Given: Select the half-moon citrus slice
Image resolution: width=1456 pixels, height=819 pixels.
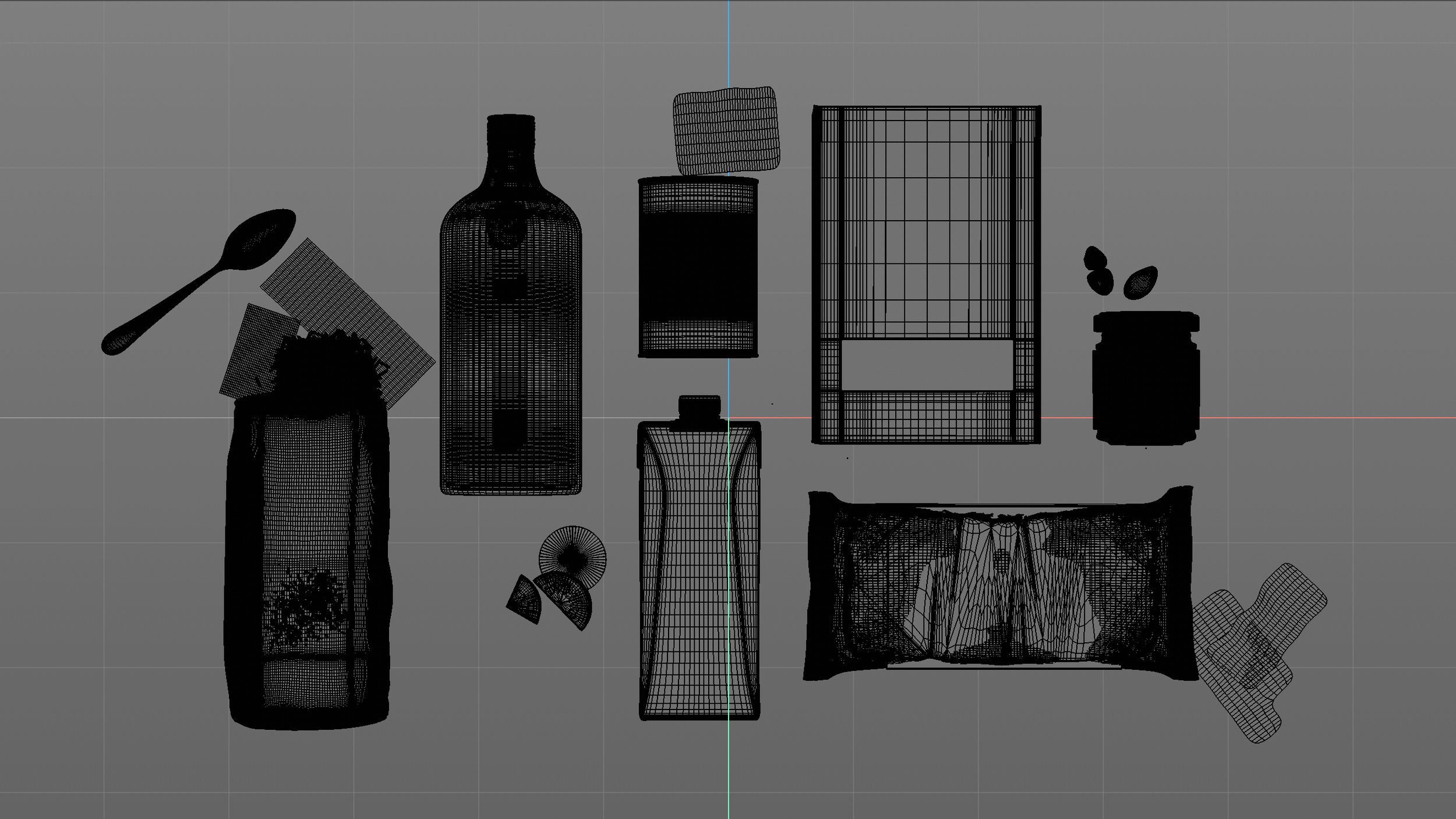Looking at the screenshot, I should coord(565,600).
